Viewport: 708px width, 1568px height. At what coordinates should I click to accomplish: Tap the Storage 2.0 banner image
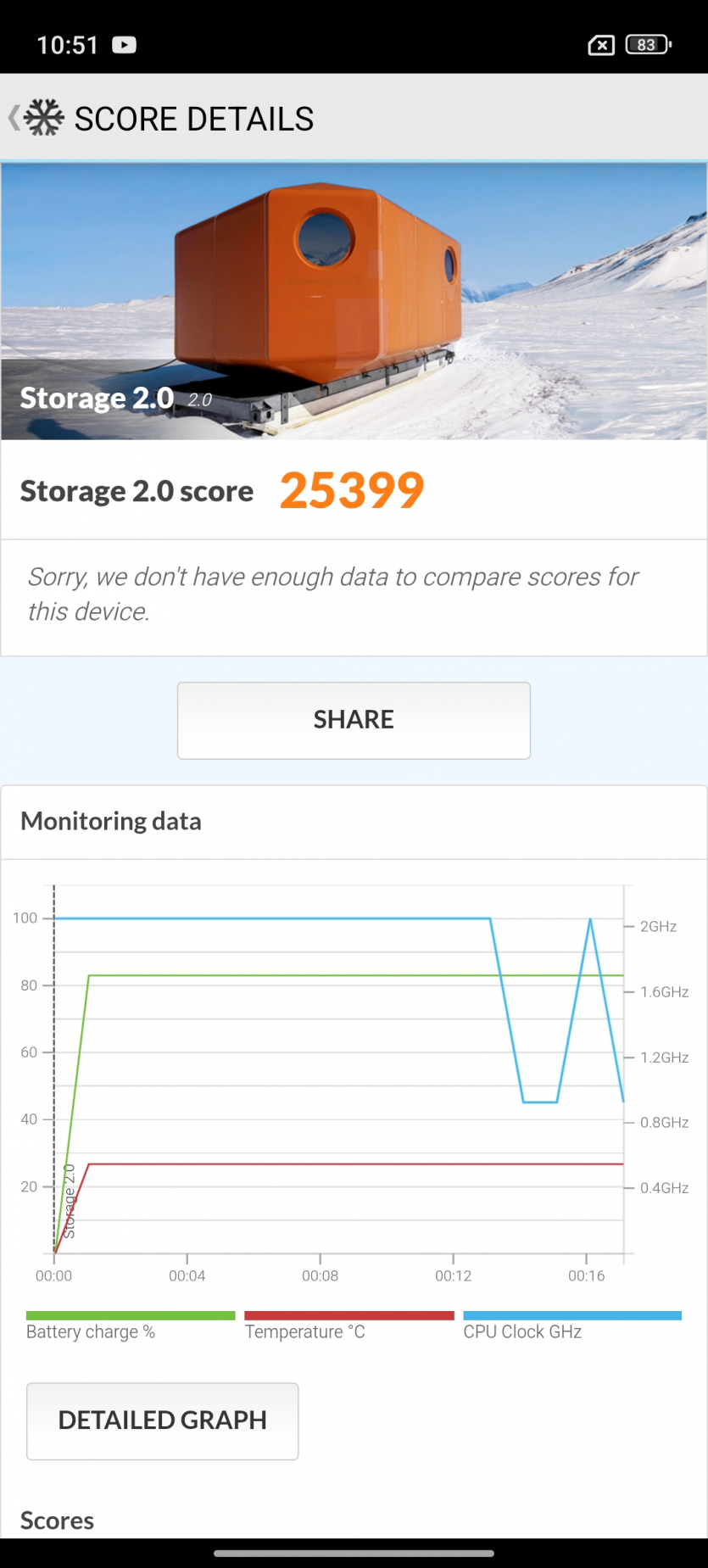coord(354,301)
